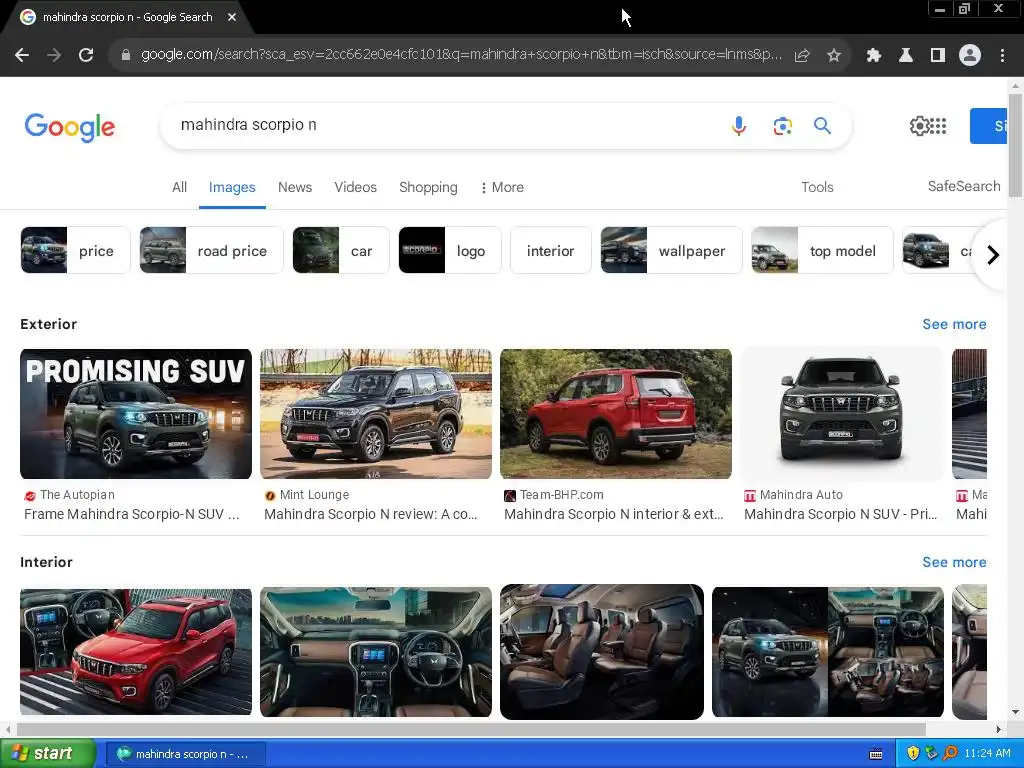Click See more for Exterior images
The width and height of the screenshot is (1024, 768).
pos(954,324)
